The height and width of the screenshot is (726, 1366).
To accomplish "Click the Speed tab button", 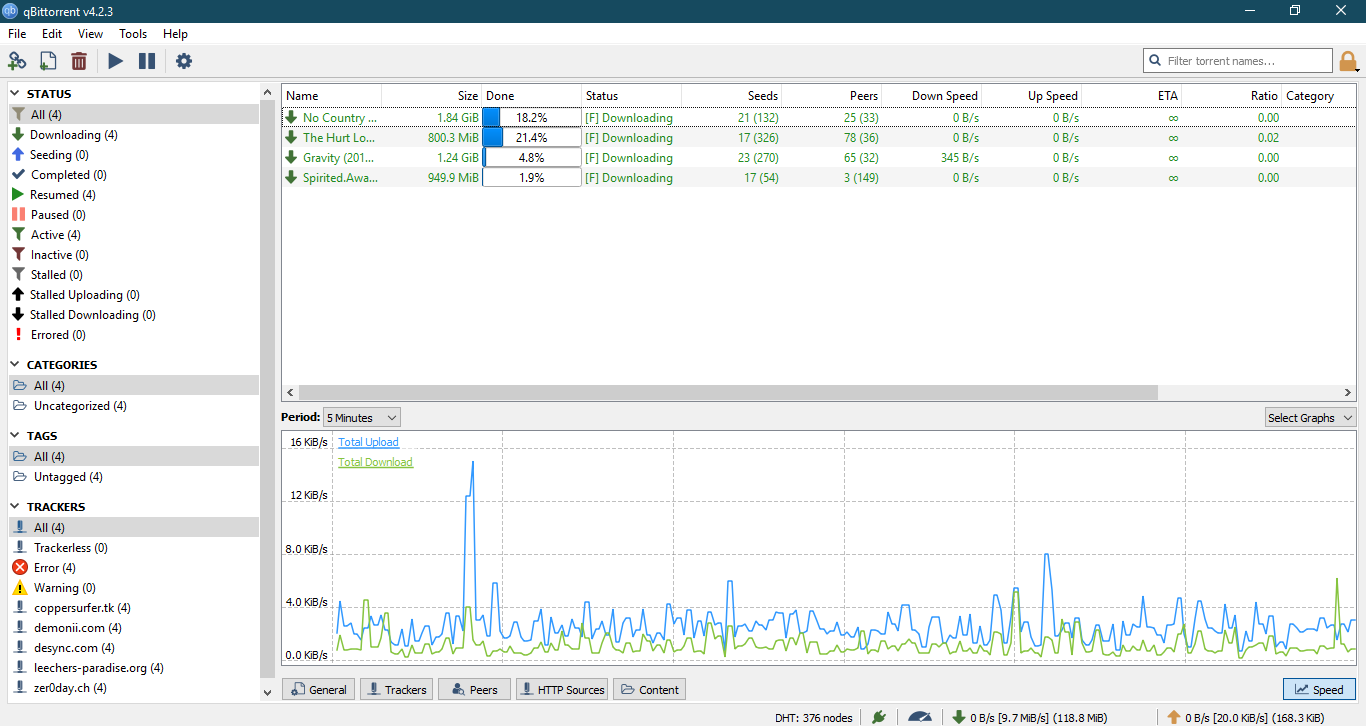I will pos(1319,689).
